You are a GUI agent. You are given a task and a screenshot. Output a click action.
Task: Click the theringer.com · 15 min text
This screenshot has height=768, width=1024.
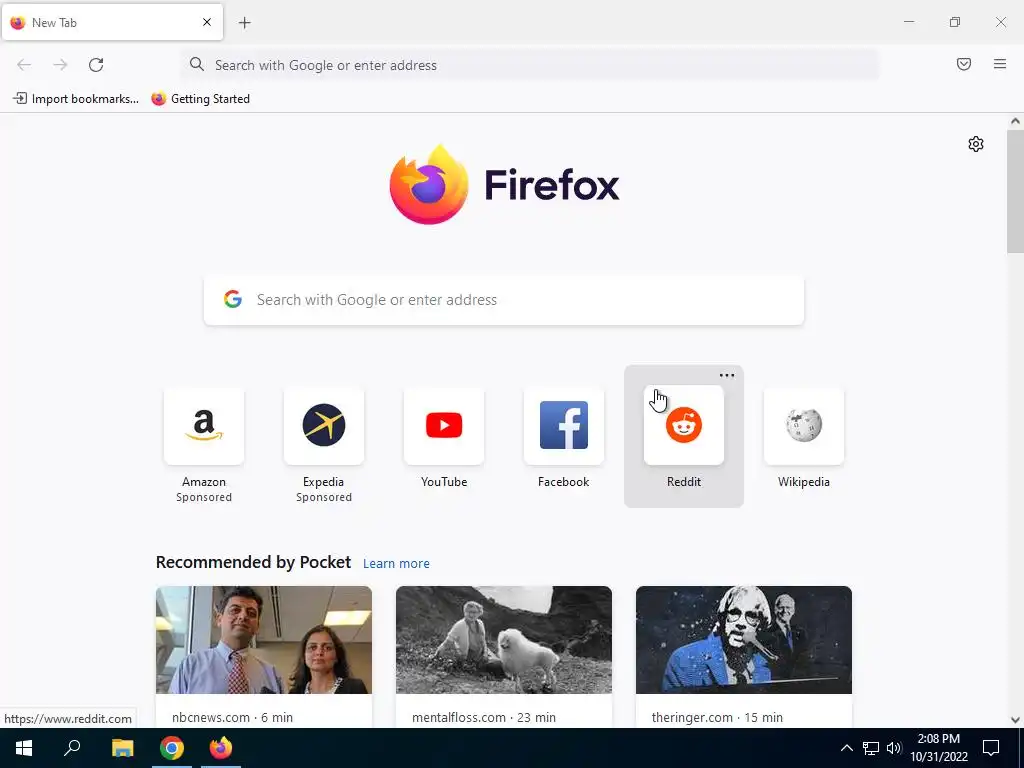pos(717,717)
